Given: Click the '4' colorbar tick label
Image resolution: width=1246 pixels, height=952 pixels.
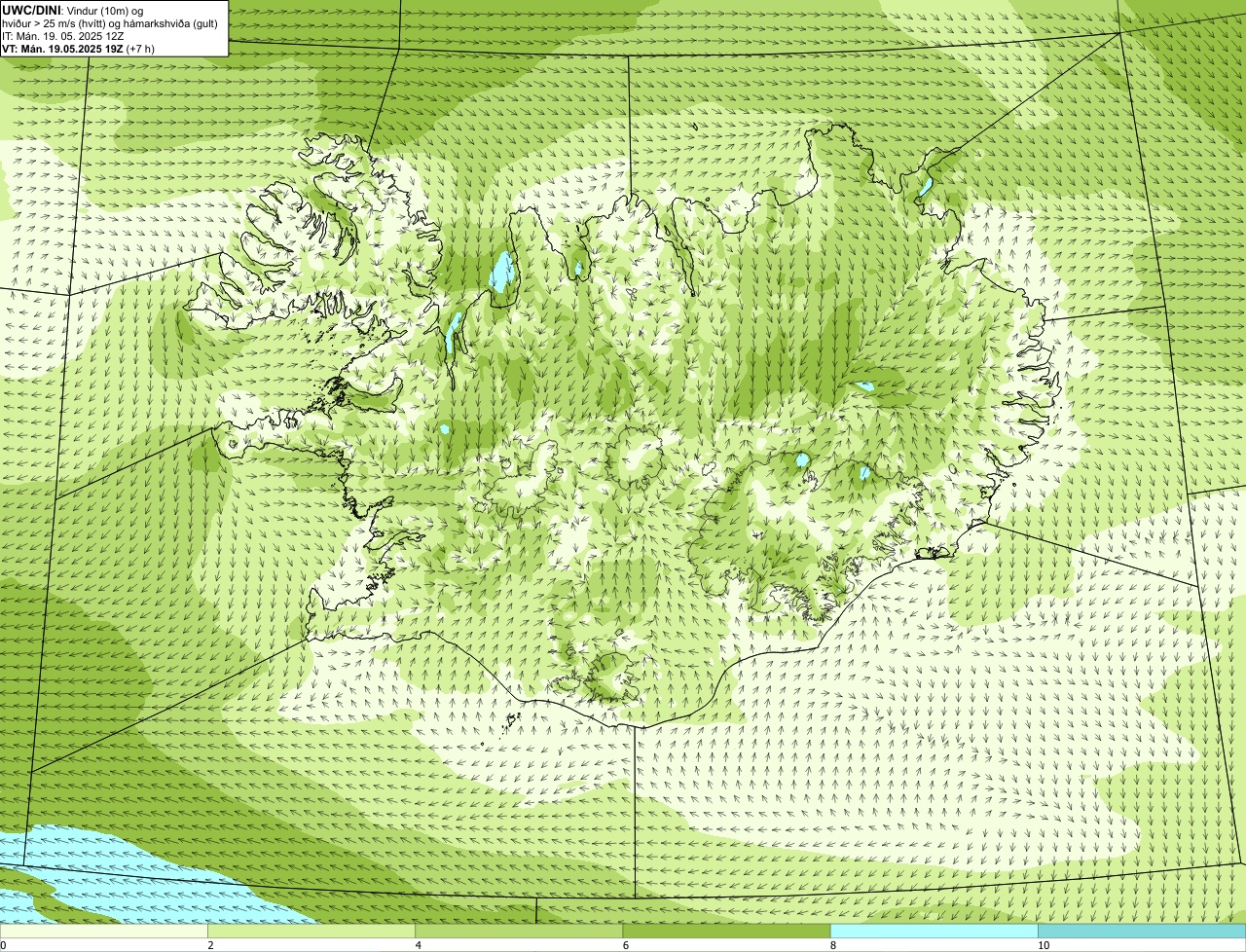Looking at the screenshot, I should (x=418, y=945).
